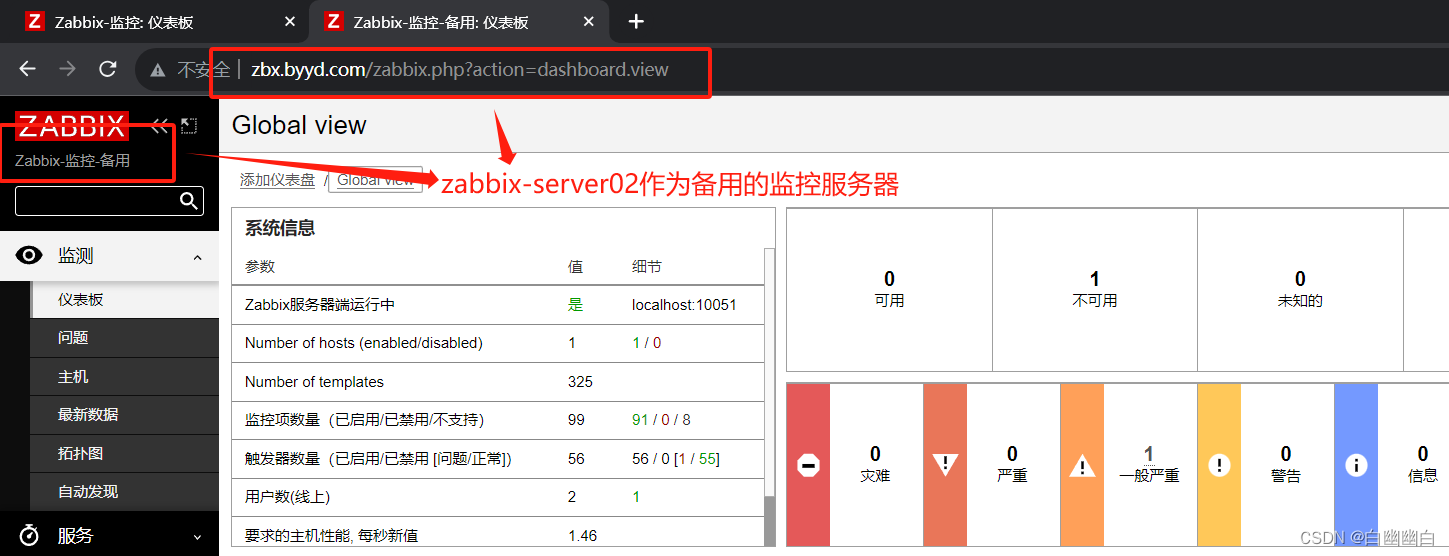This screenshot has width=1449, height=556.
Task: Click the 不可用 host count tile
Action: point(1095,290)
